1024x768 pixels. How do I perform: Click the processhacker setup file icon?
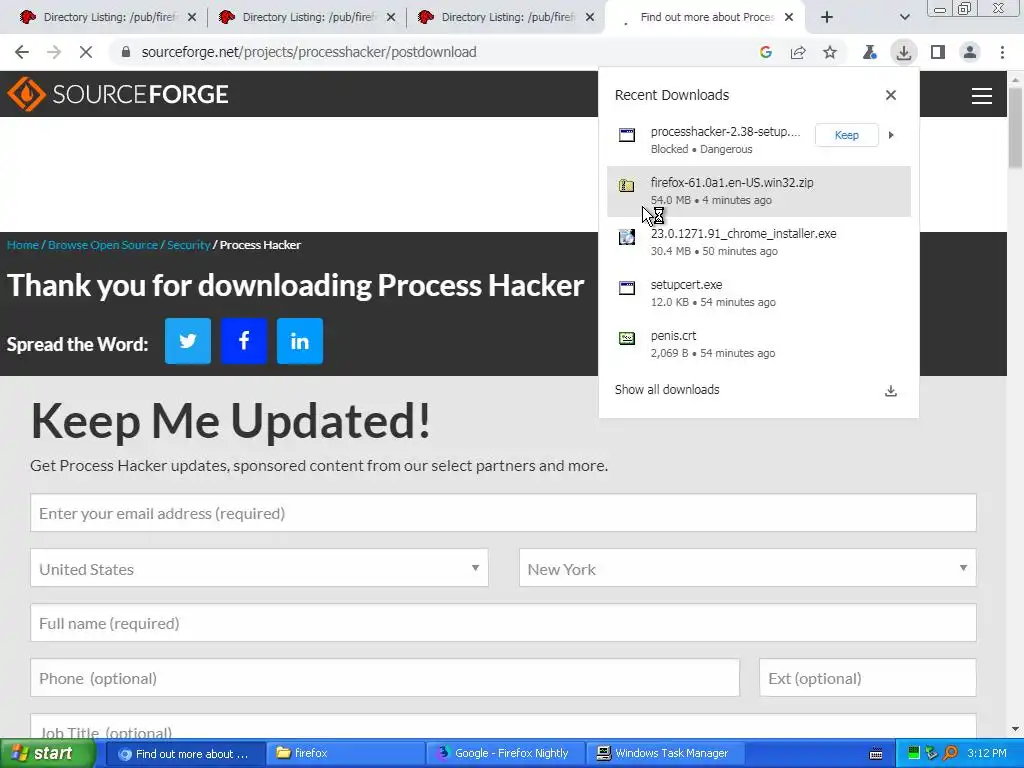[x=627, y=135]
